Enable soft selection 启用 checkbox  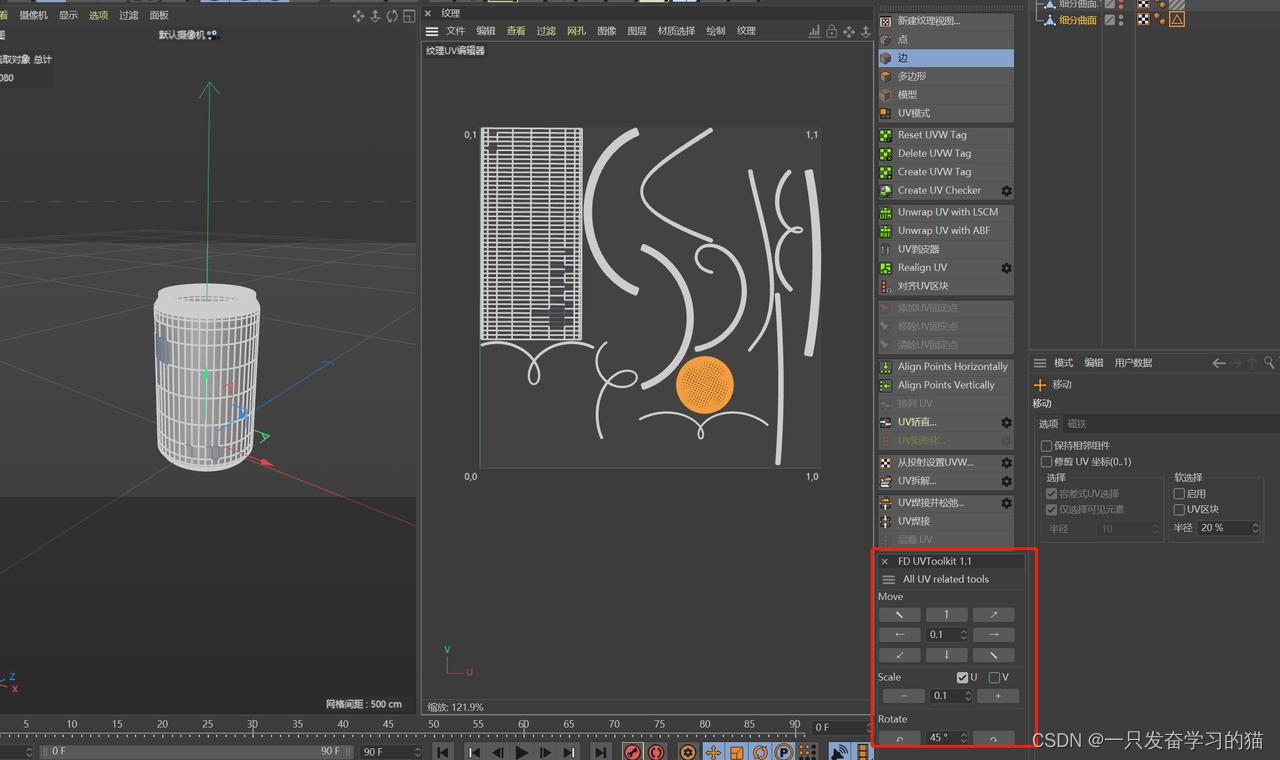click(x=1179, y=494)
